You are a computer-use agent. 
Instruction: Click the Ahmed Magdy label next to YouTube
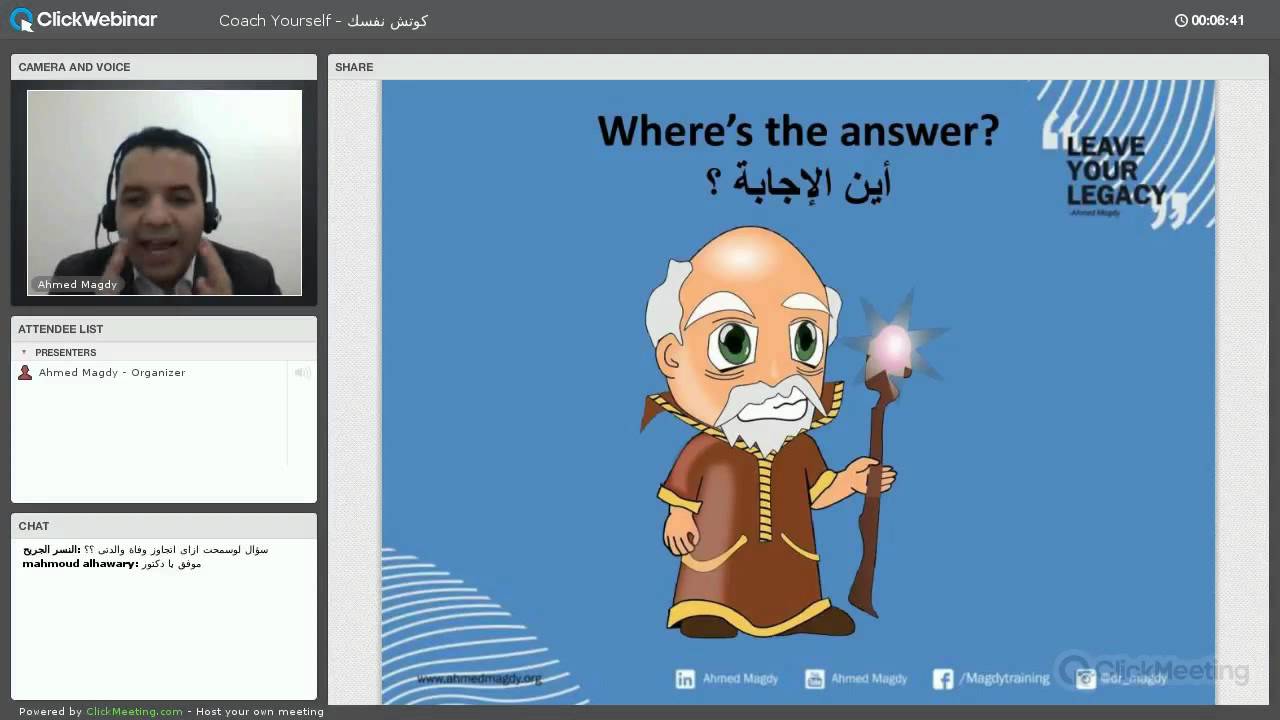pyautogui.click(x=869, y=679)
